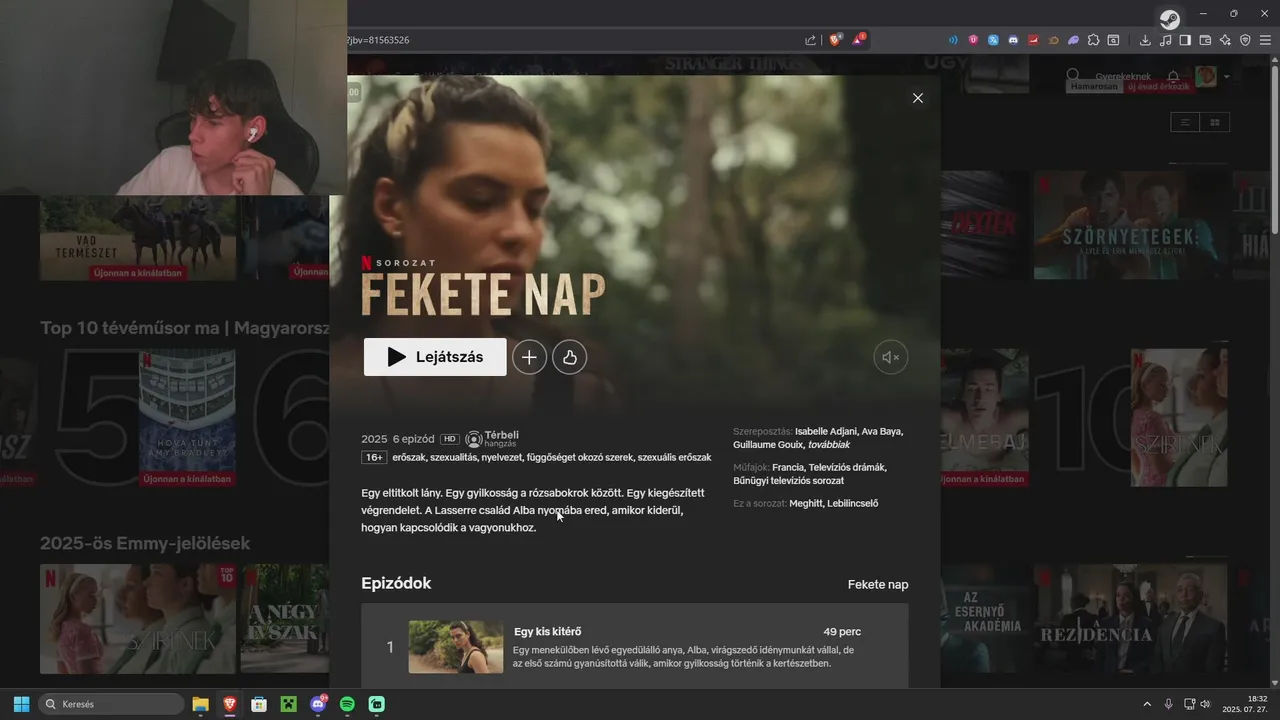Open Discord from the taskbar

318,704
